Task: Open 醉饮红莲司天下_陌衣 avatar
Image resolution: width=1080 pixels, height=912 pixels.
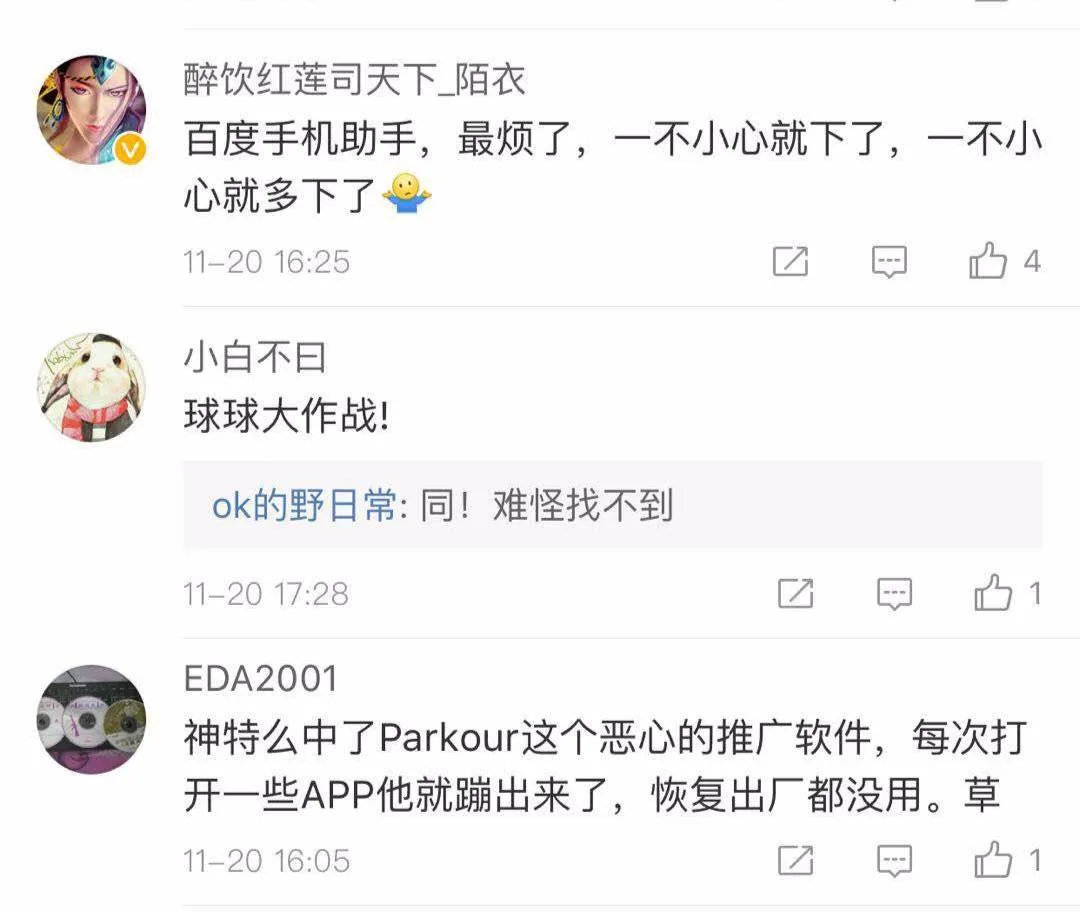Action: coord(91,110)
